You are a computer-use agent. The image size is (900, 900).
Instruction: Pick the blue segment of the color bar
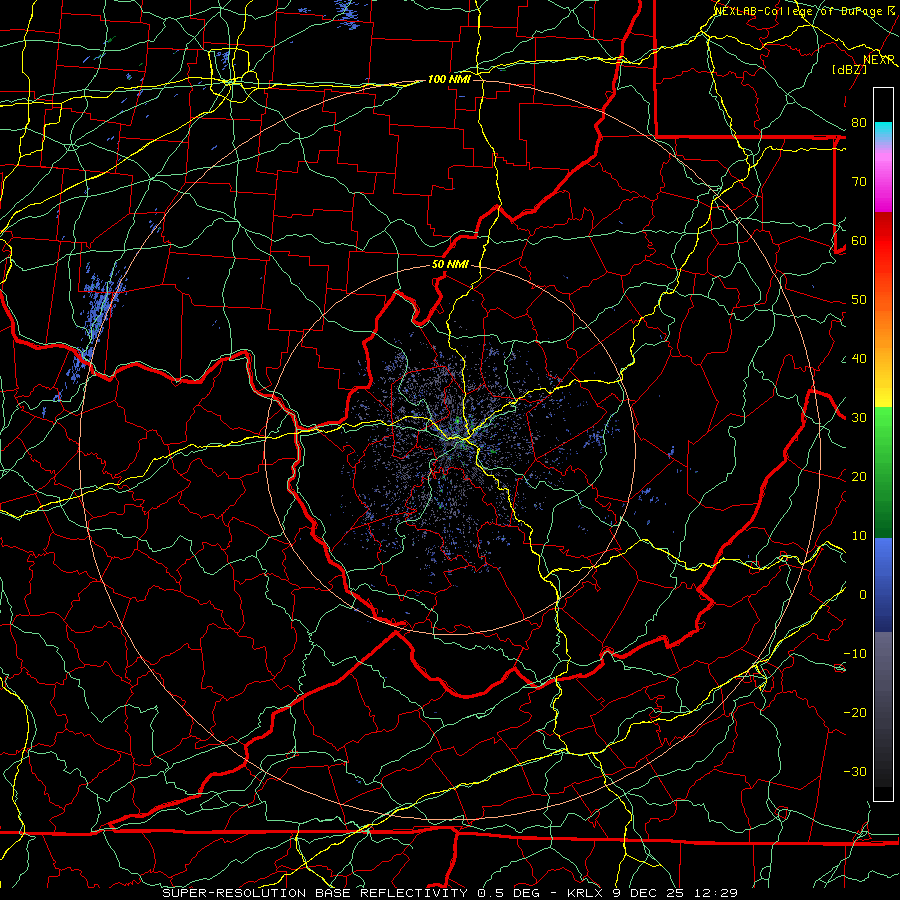click(x=883, y=585)
